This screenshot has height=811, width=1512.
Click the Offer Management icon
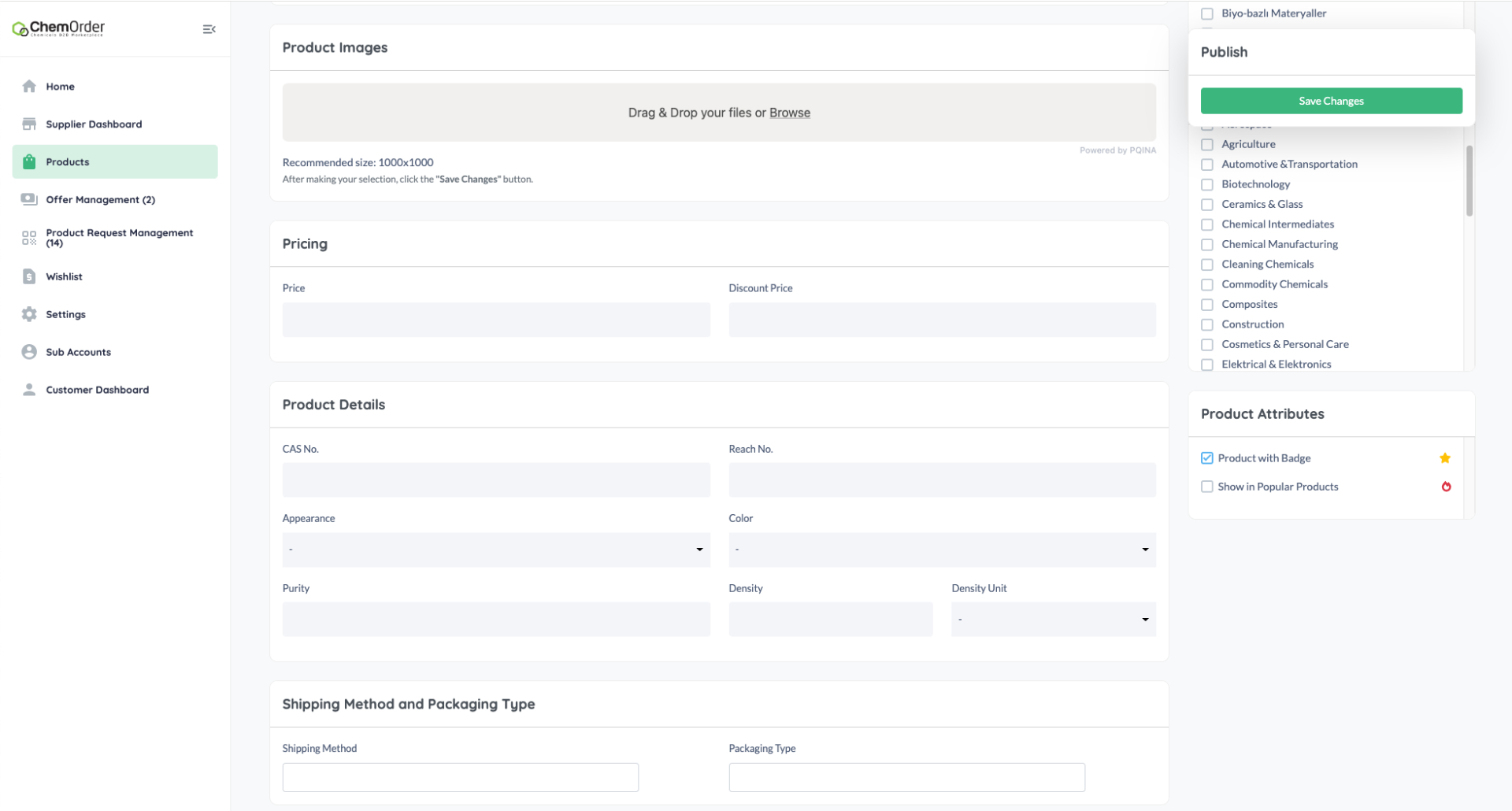(x=29, y=199)
